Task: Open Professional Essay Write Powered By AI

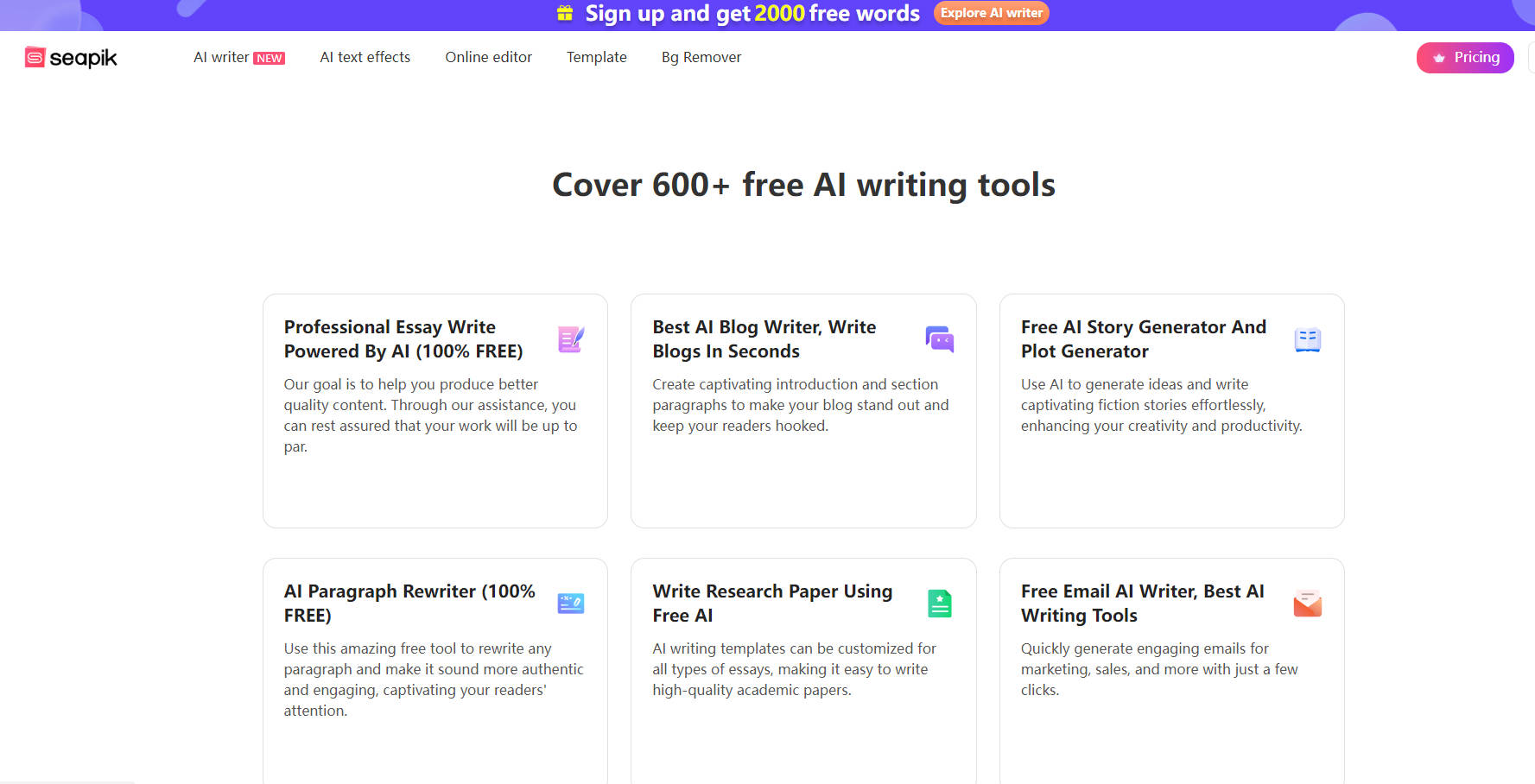Action: [x=403, y=339]
